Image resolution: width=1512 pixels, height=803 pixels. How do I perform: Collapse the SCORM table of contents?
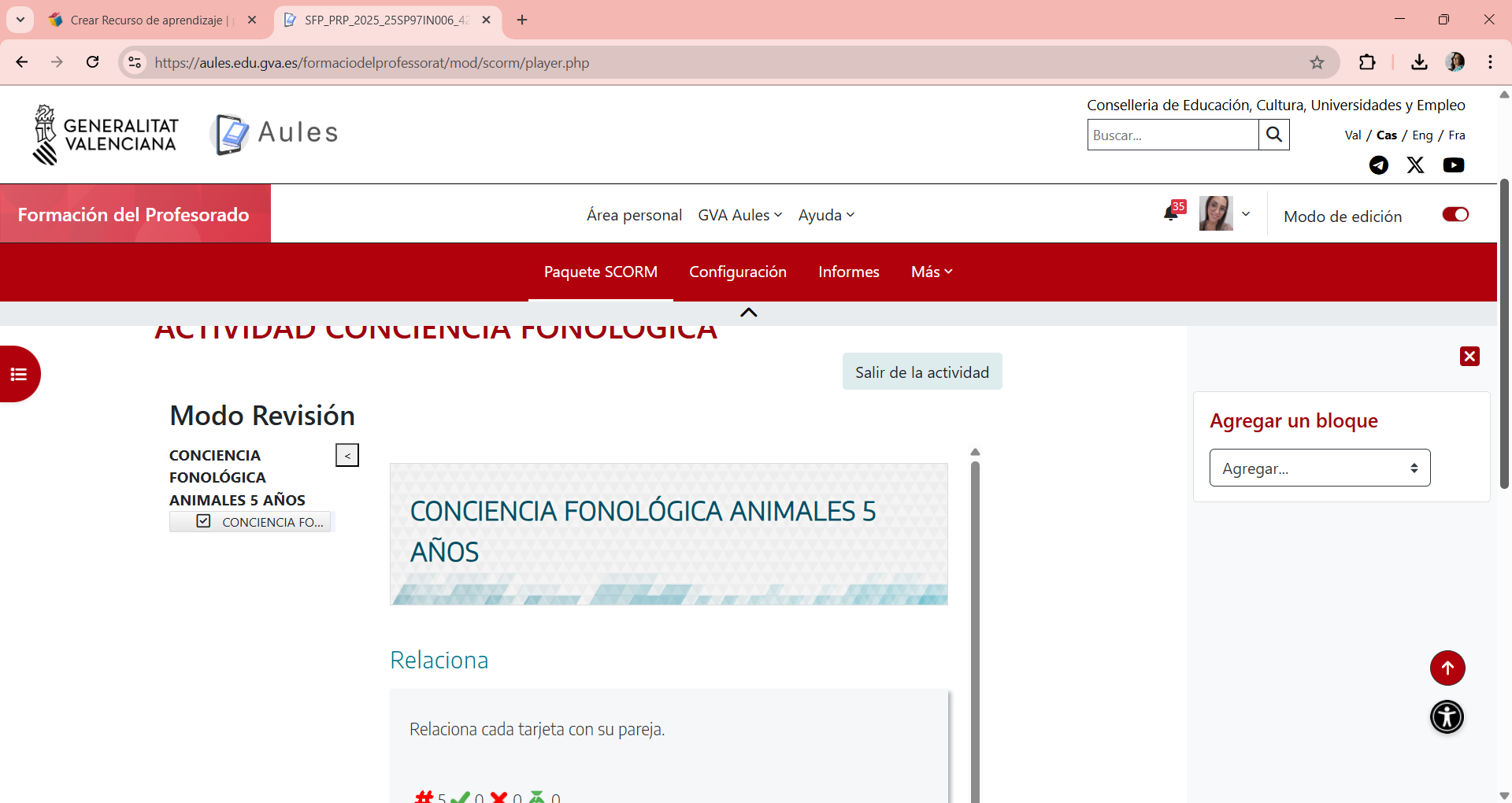347,455
